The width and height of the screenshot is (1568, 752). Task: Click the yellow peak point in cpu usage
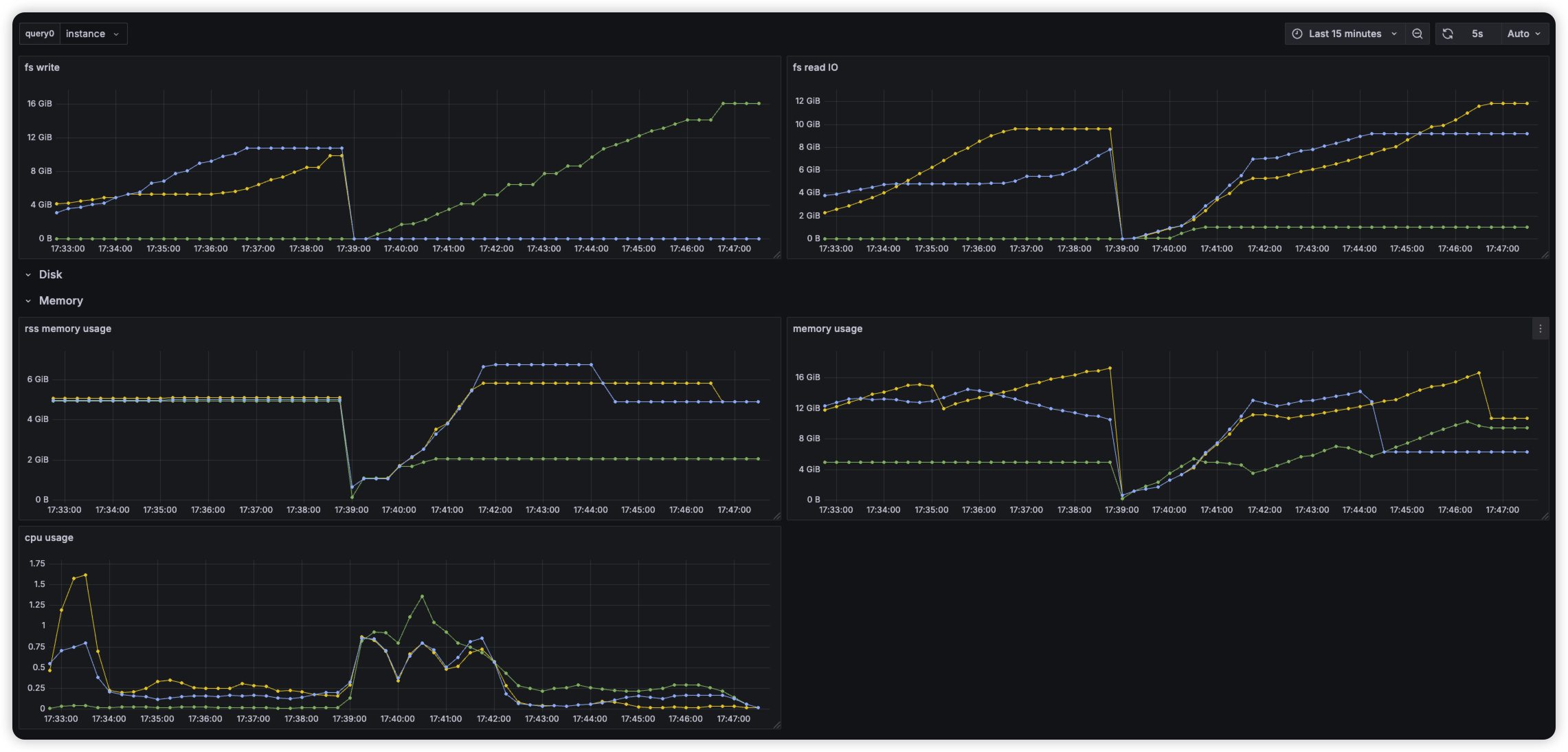click(85, 575)
